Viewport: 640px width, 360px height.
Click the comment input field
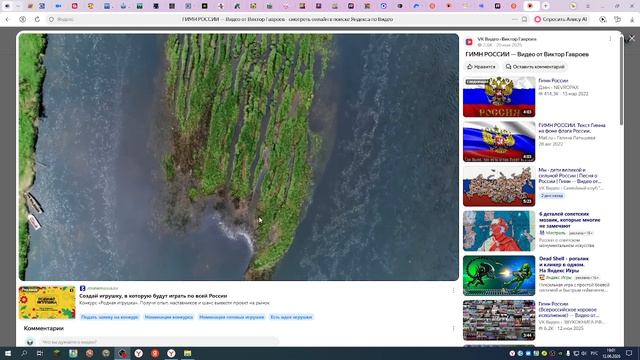click(158, 342)
